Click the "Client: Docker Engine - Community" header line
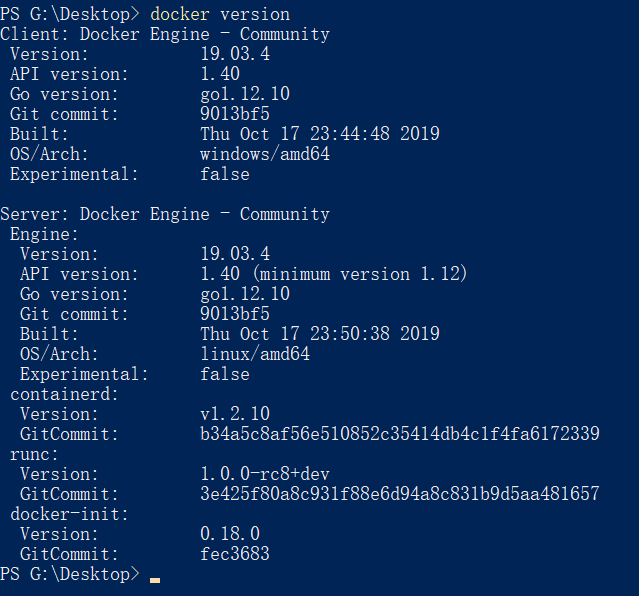639x596 pixels. click(165, 34)
